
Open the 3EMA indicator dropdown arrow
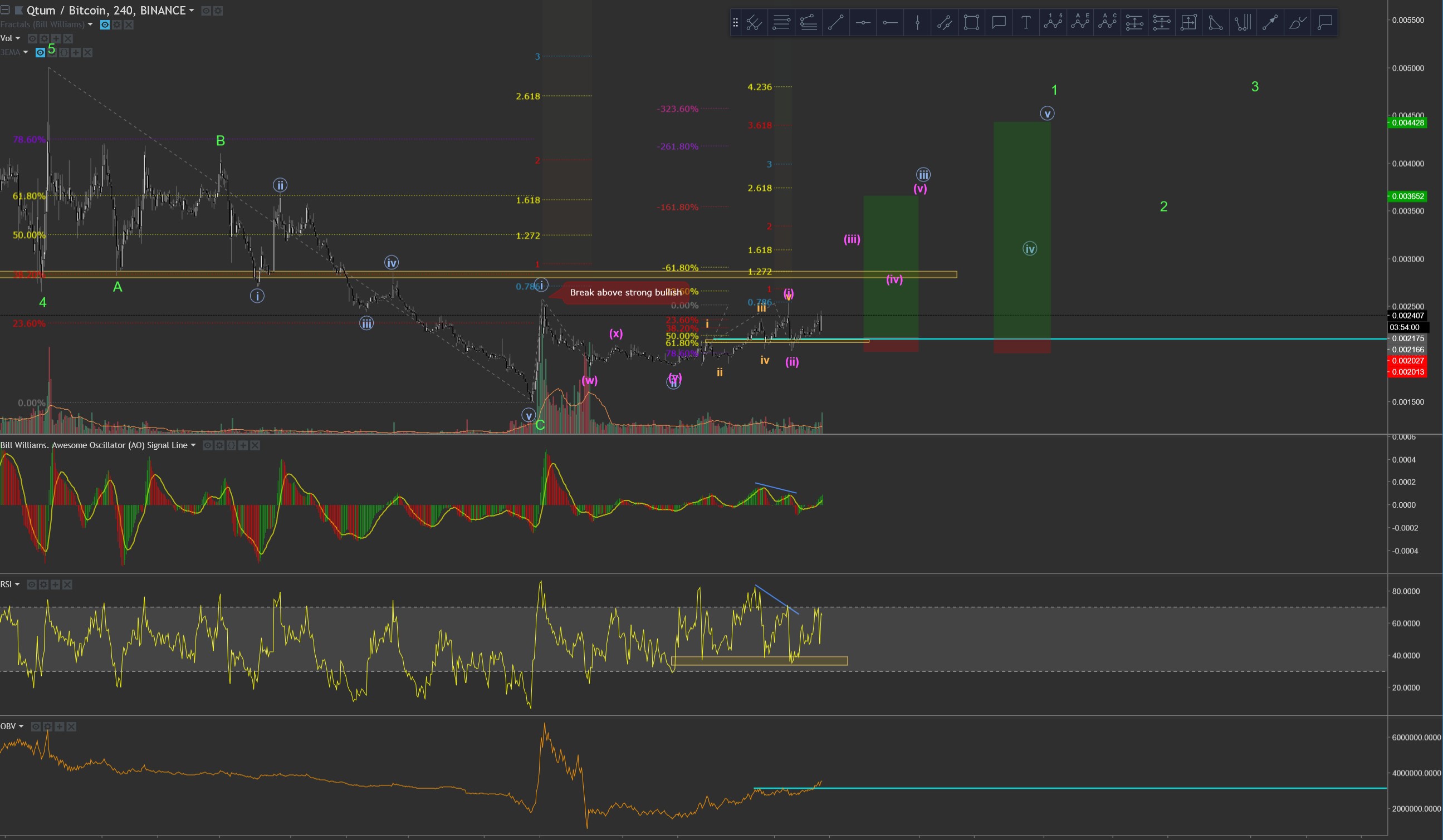tap(25, 53)
